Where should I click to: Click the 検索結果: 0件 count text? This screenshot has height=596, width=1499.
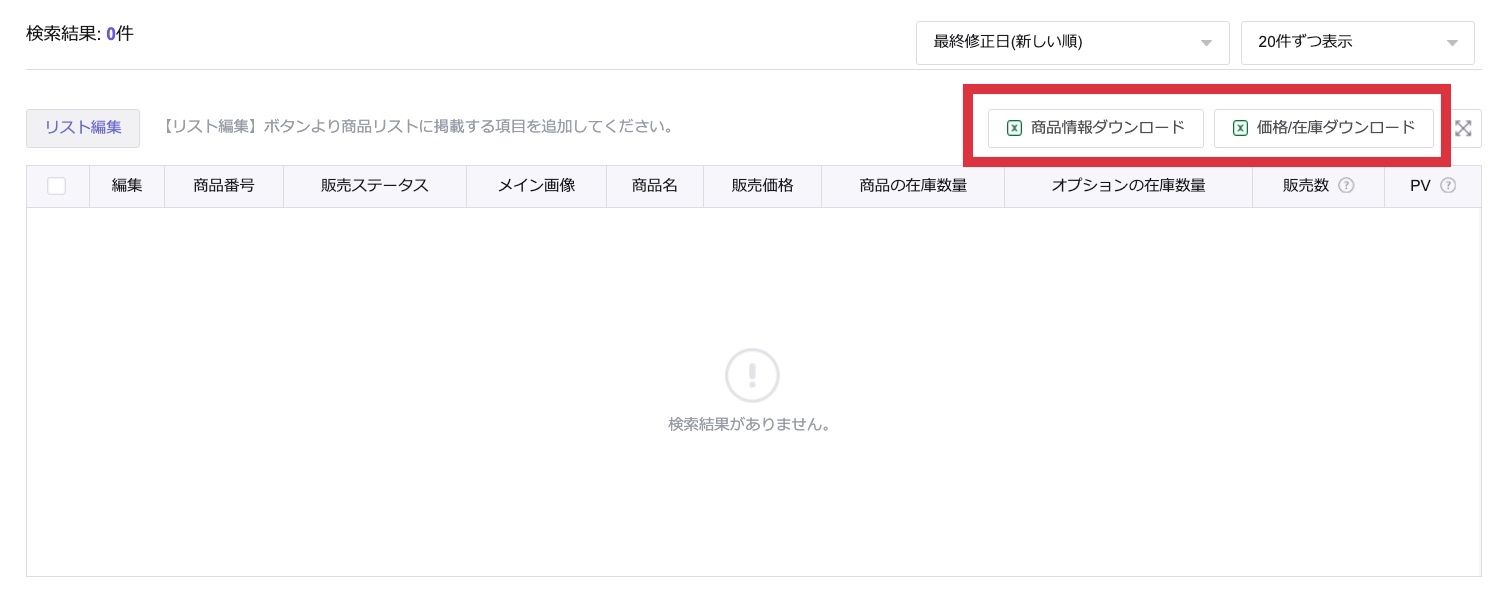(x=80, y=34)
